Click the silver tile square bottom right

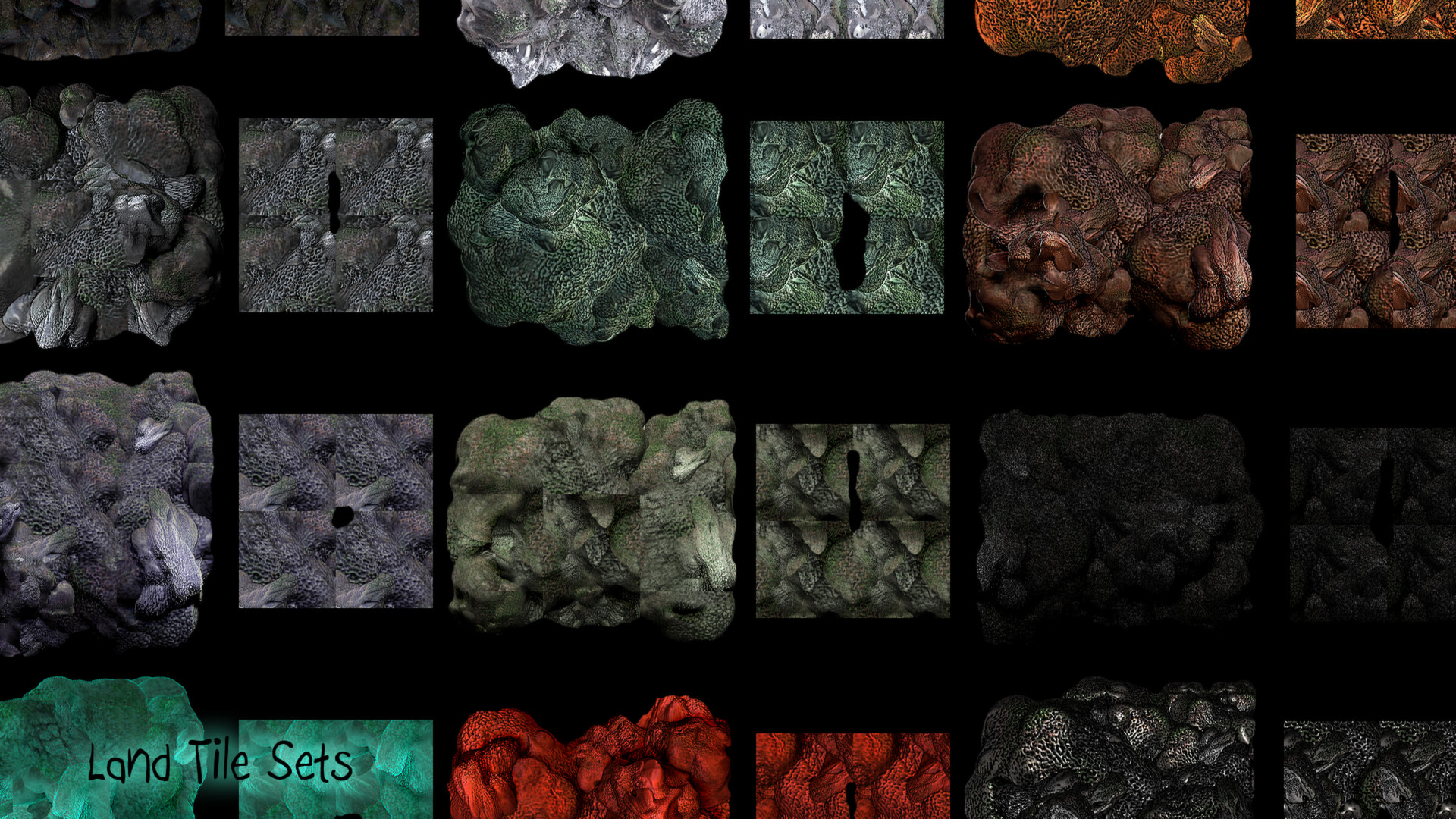coord(1369,770)
